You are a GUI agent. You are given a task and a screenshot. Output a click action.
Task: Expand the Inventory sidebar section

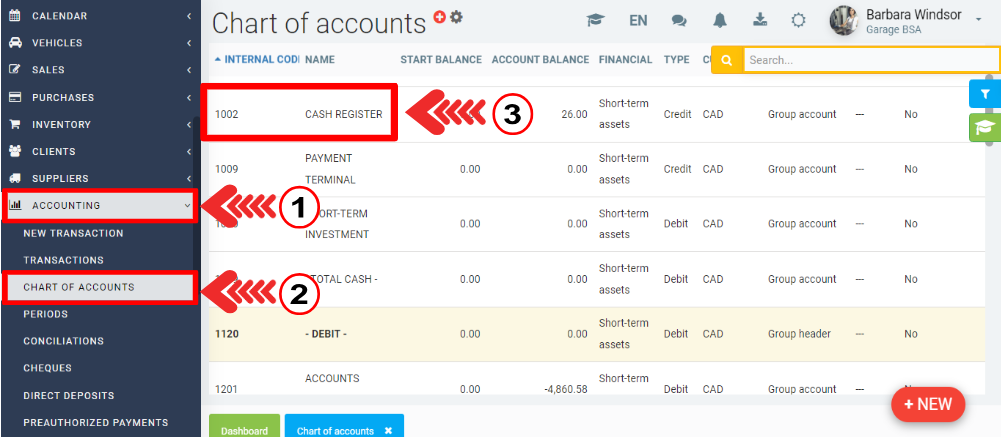click(98, 124)
